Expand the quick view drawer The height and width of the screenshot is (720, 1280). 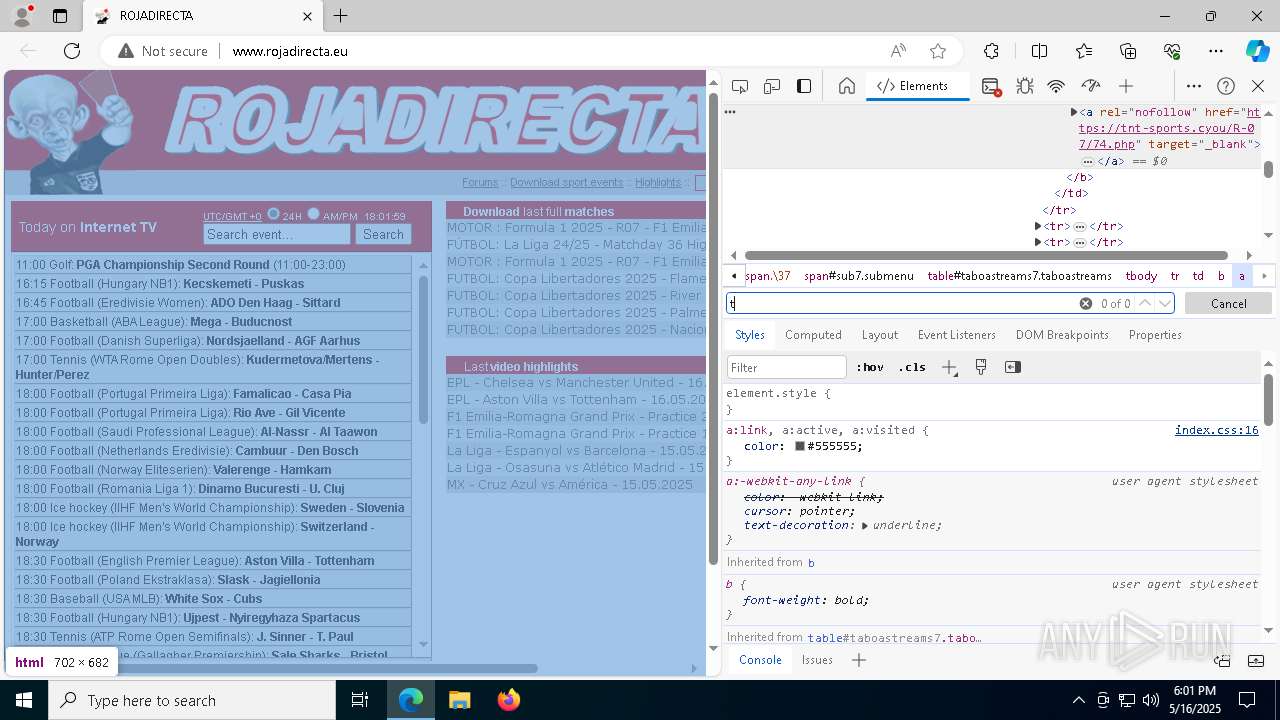click(1257, 660)
